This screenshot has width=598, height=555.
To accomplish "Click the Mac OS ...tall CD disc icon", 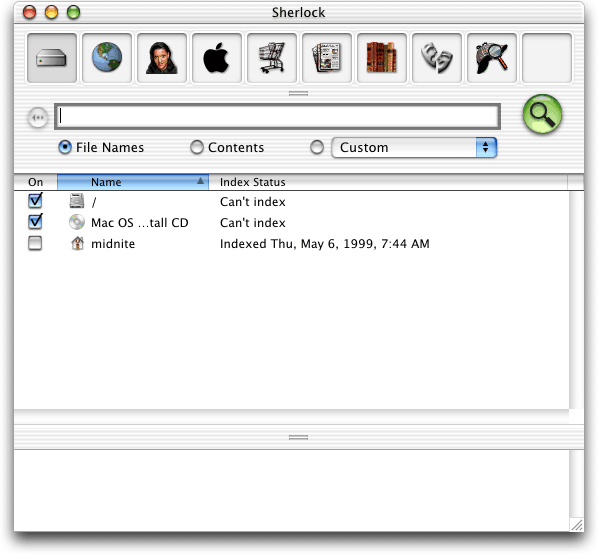I will pos(77,222).
